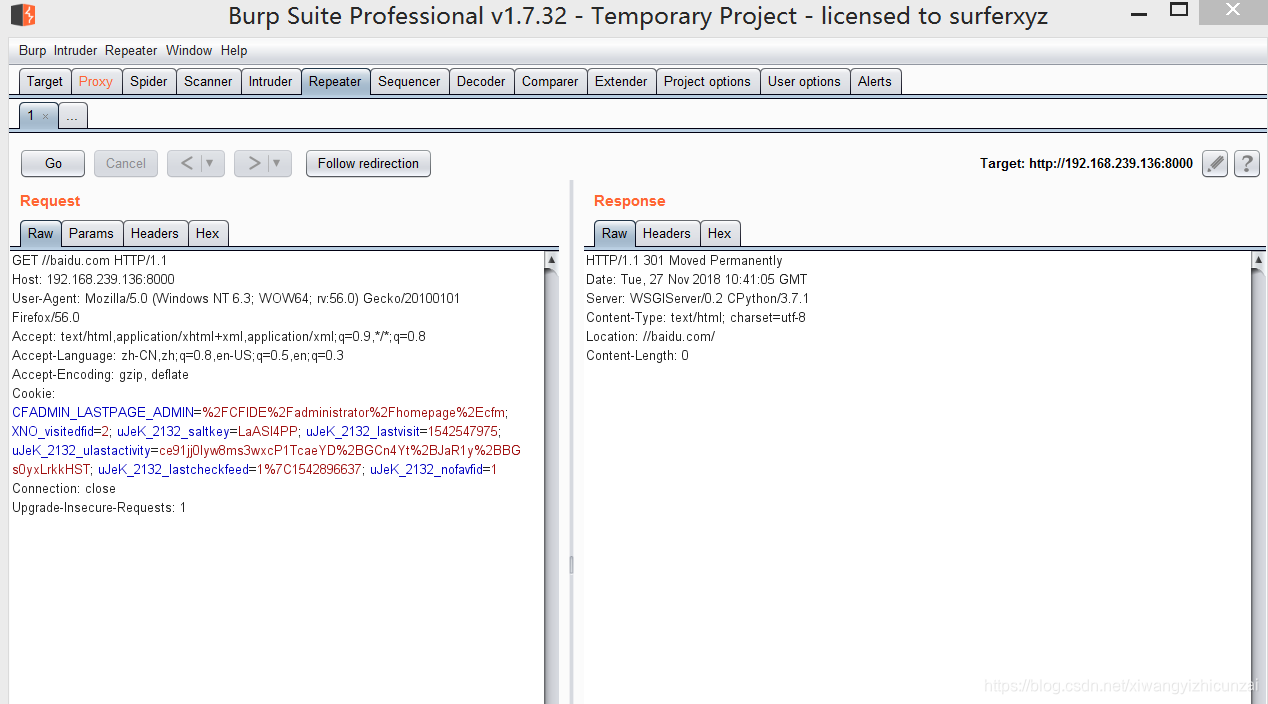Switch to the Decoder tab

tap(481, 81)
